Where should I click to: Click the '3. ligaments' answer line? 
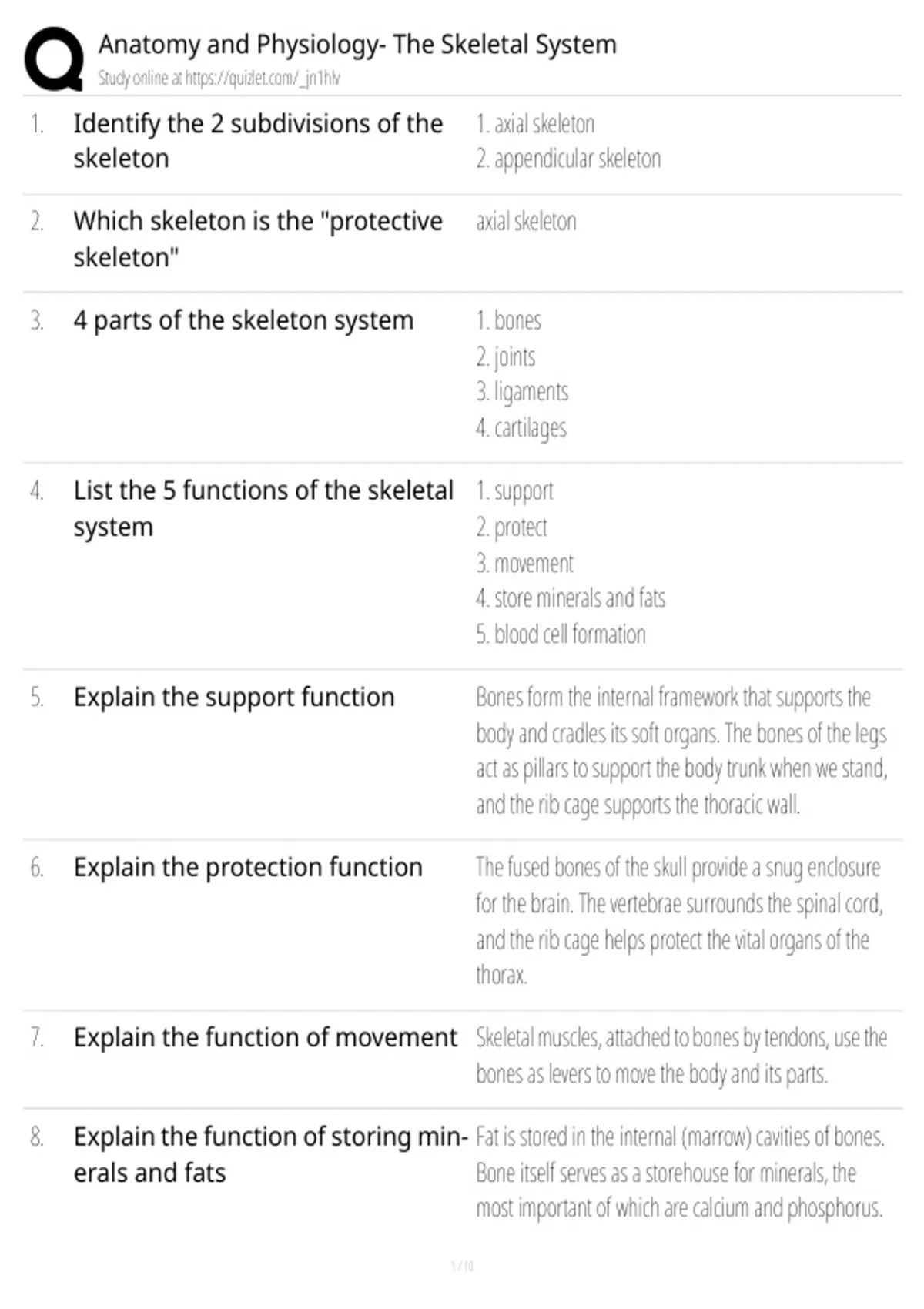[x=522, y=392]
